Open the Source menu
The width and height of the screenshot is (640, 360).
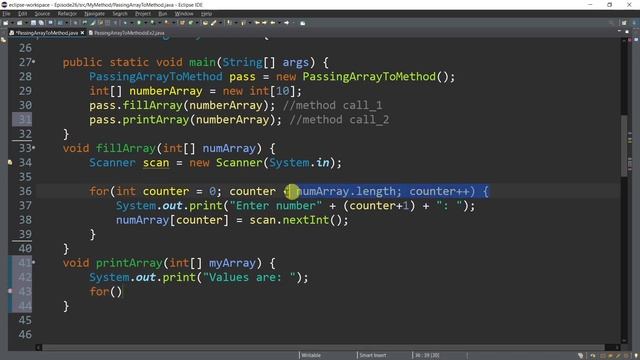pyautogui.click(x=42, y=14)
